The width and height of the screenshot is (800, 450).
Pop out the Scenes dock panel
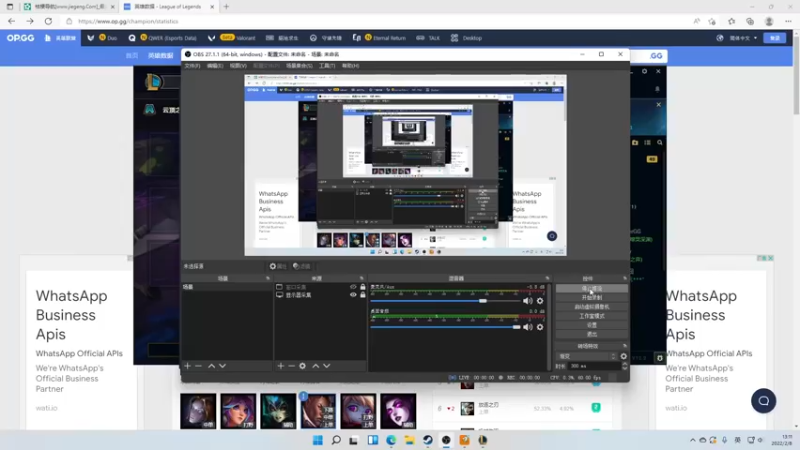click(268, 279)
